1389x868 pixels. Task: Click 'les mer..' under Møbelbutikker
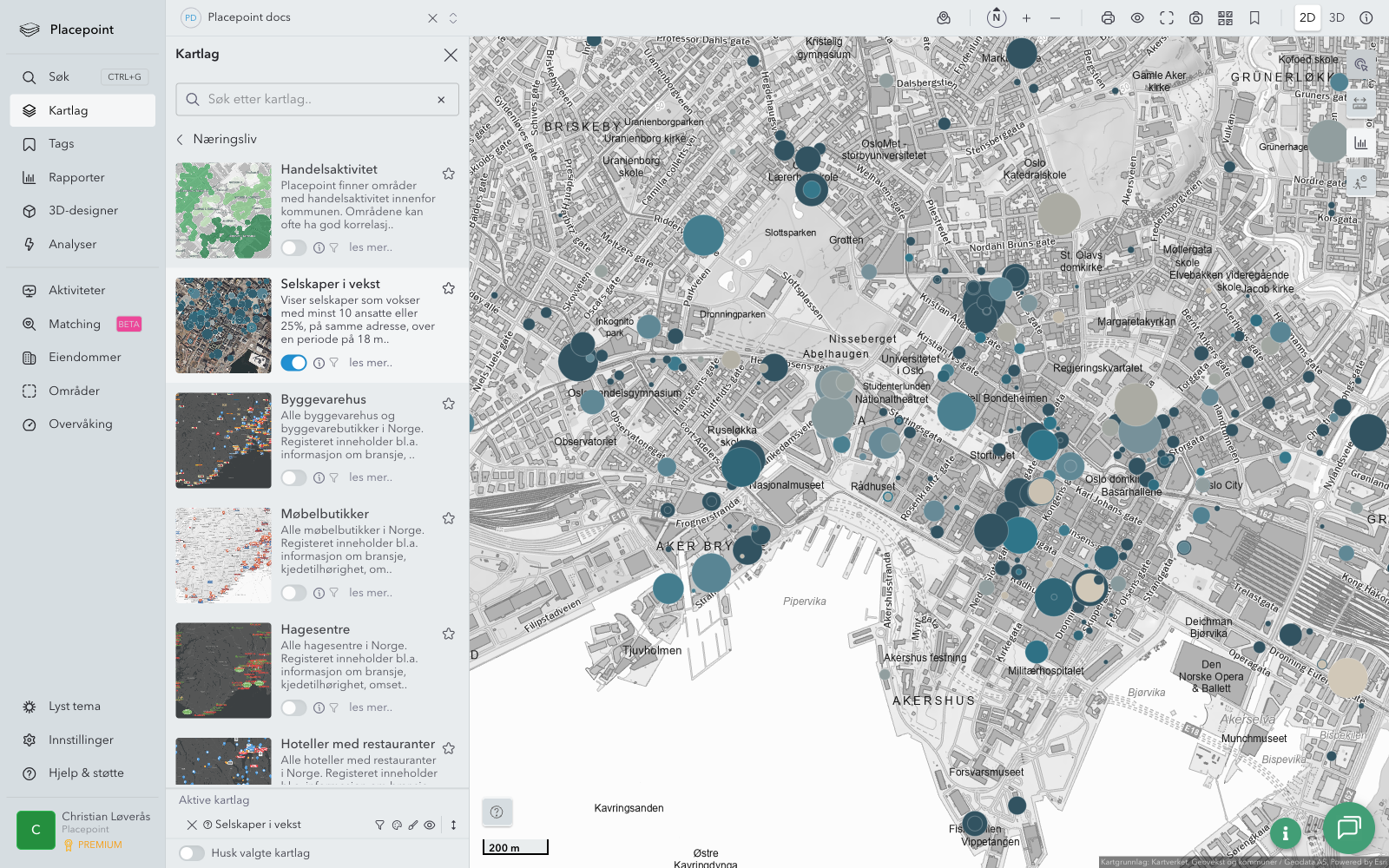371,593
